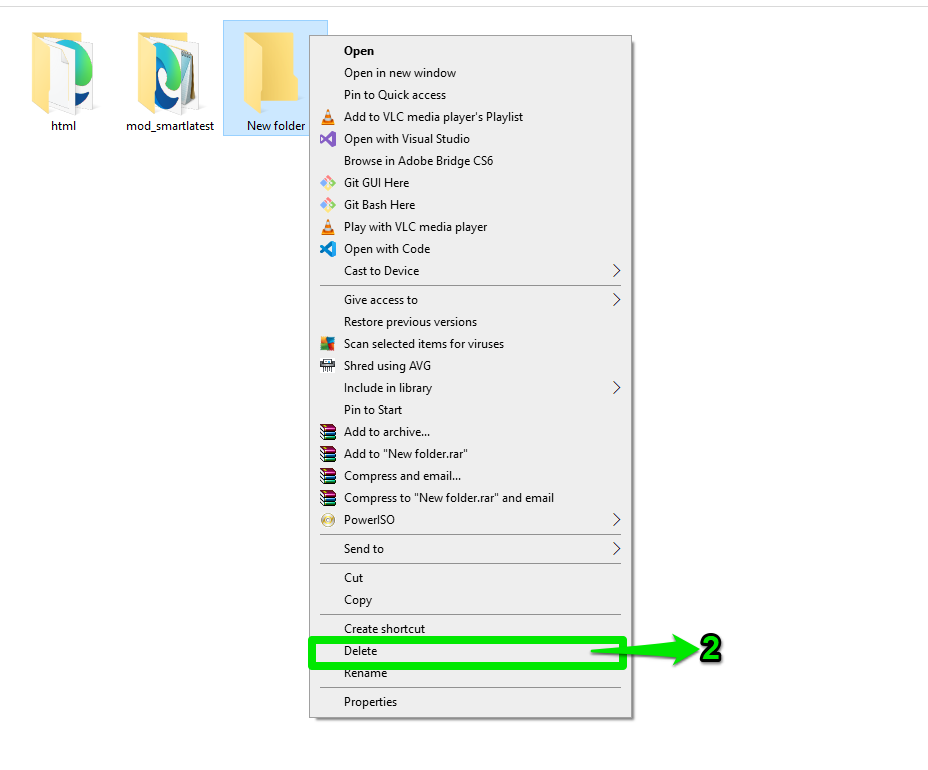Click Git icon beside Git Bash Here
The width and height of the screenshot is (928, 770).
point(327,205)
